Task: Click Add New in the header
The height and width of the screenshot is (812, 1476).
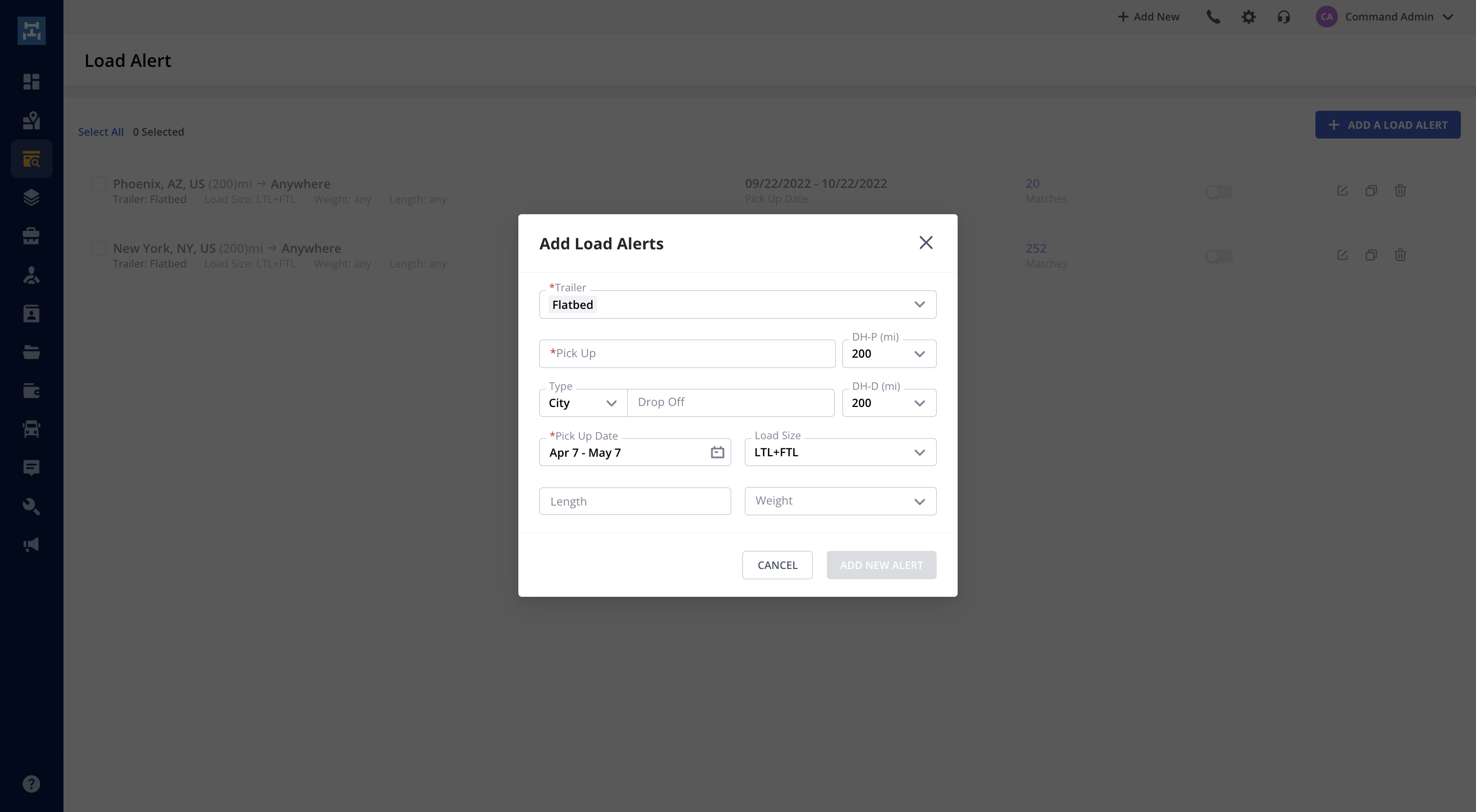Action: [x=1148, y=17]
